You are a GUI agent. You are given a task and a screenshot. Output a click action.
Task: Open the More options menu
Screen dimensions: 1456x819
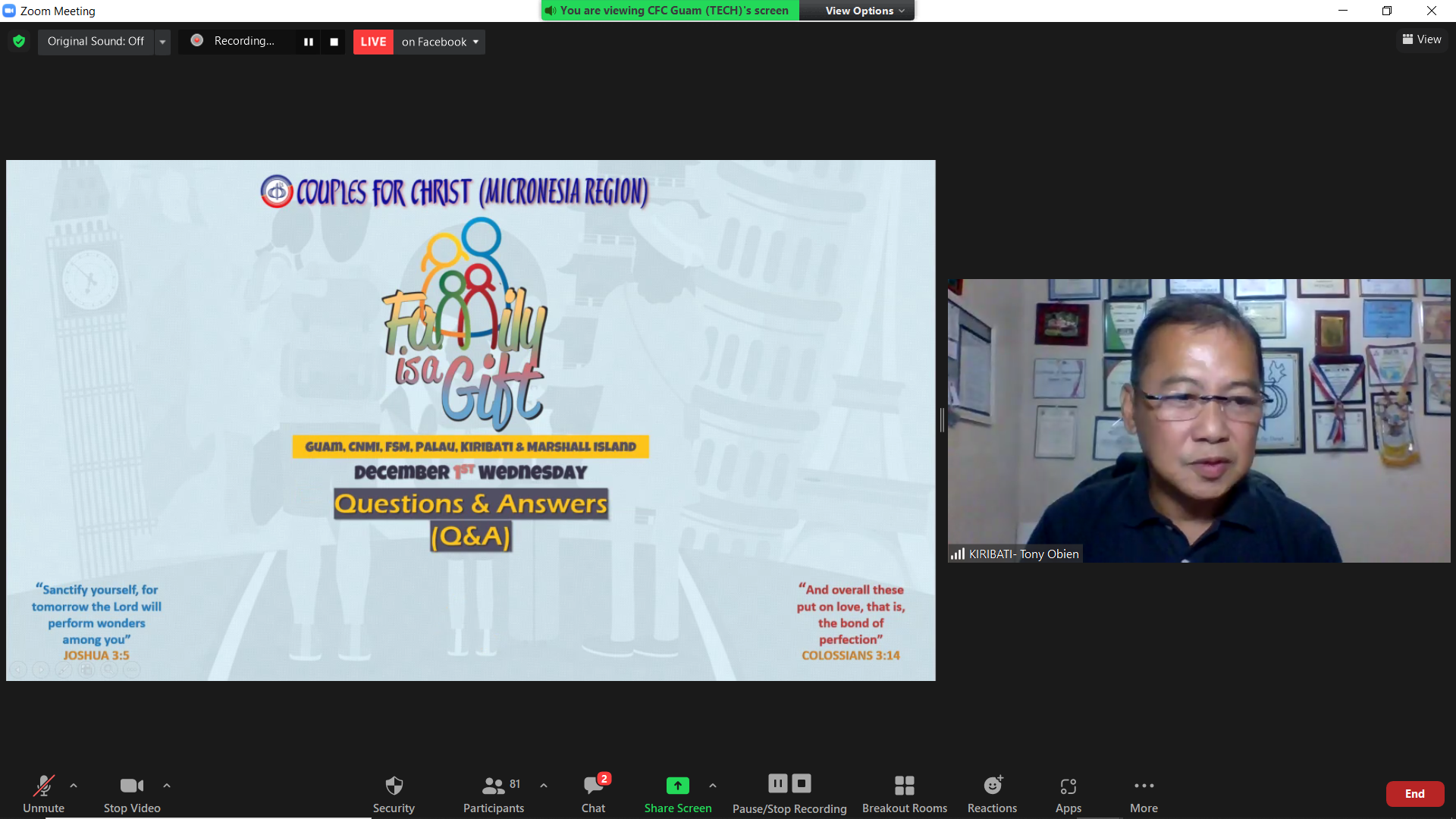[1144, 793]
